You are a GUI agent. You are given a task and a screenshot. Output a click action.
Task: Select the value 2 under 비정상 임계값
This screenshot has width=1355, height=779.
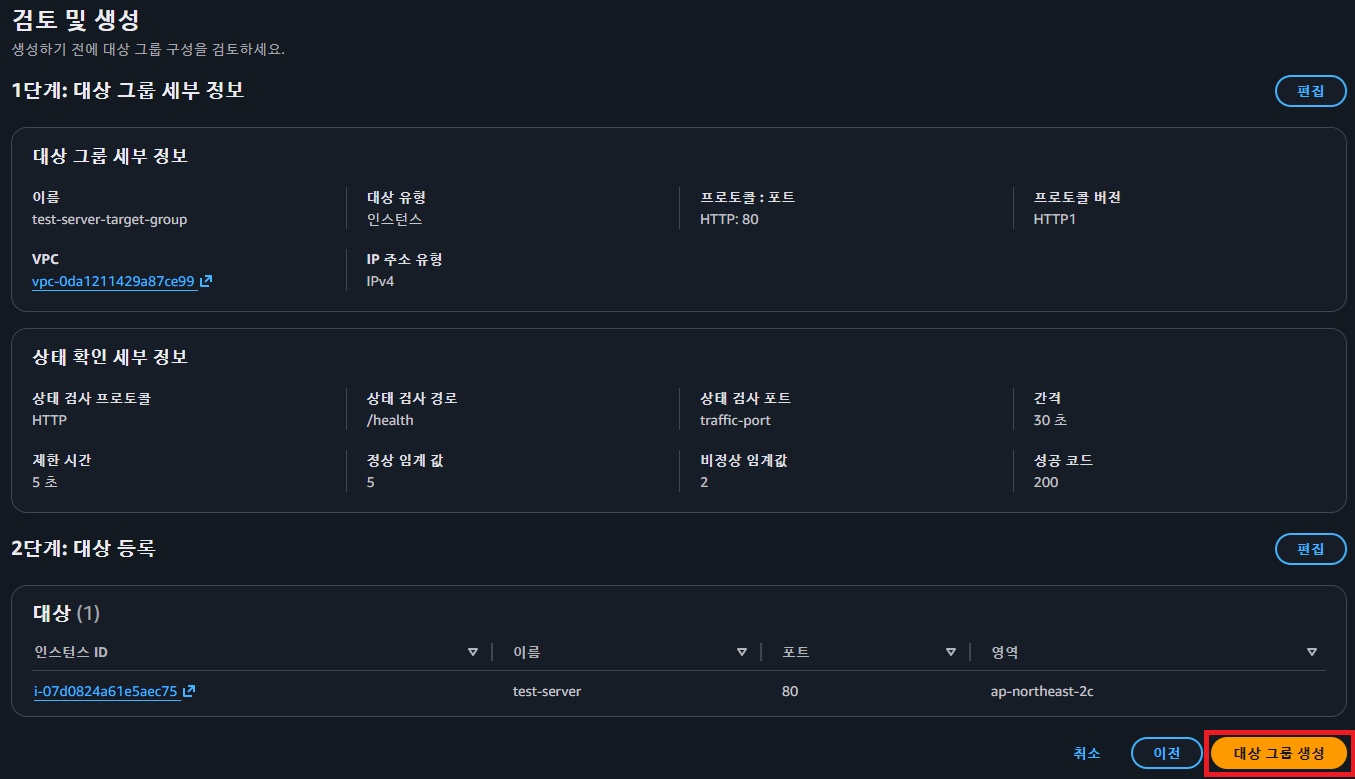704,482
